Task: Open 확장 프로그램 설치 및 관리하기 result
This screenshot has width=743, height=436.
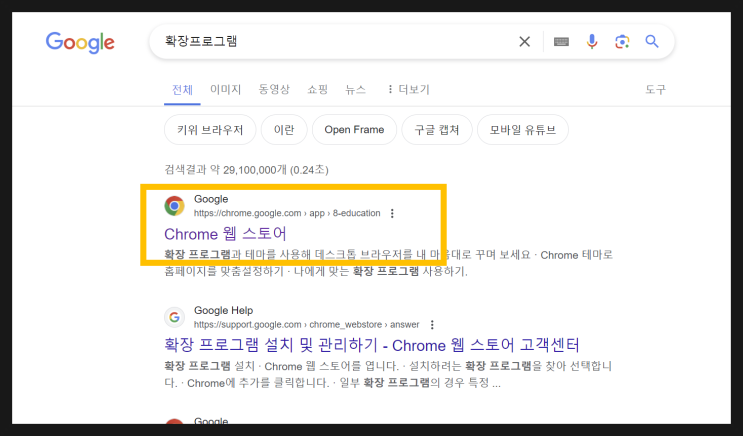Action: click(372, 345)
